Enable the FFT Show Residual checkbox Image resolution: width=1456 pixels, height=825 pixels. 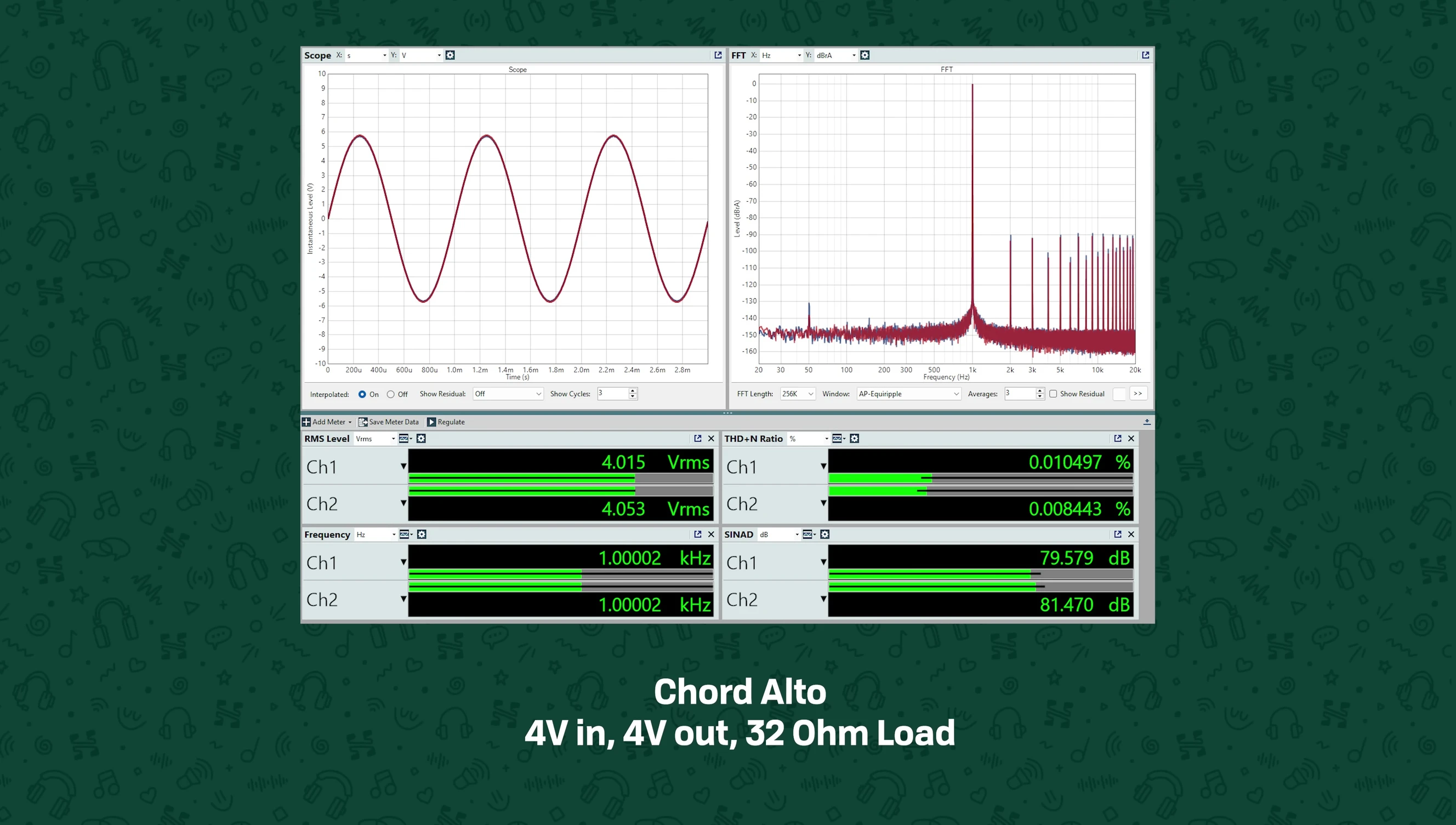tap(1053, 394)
